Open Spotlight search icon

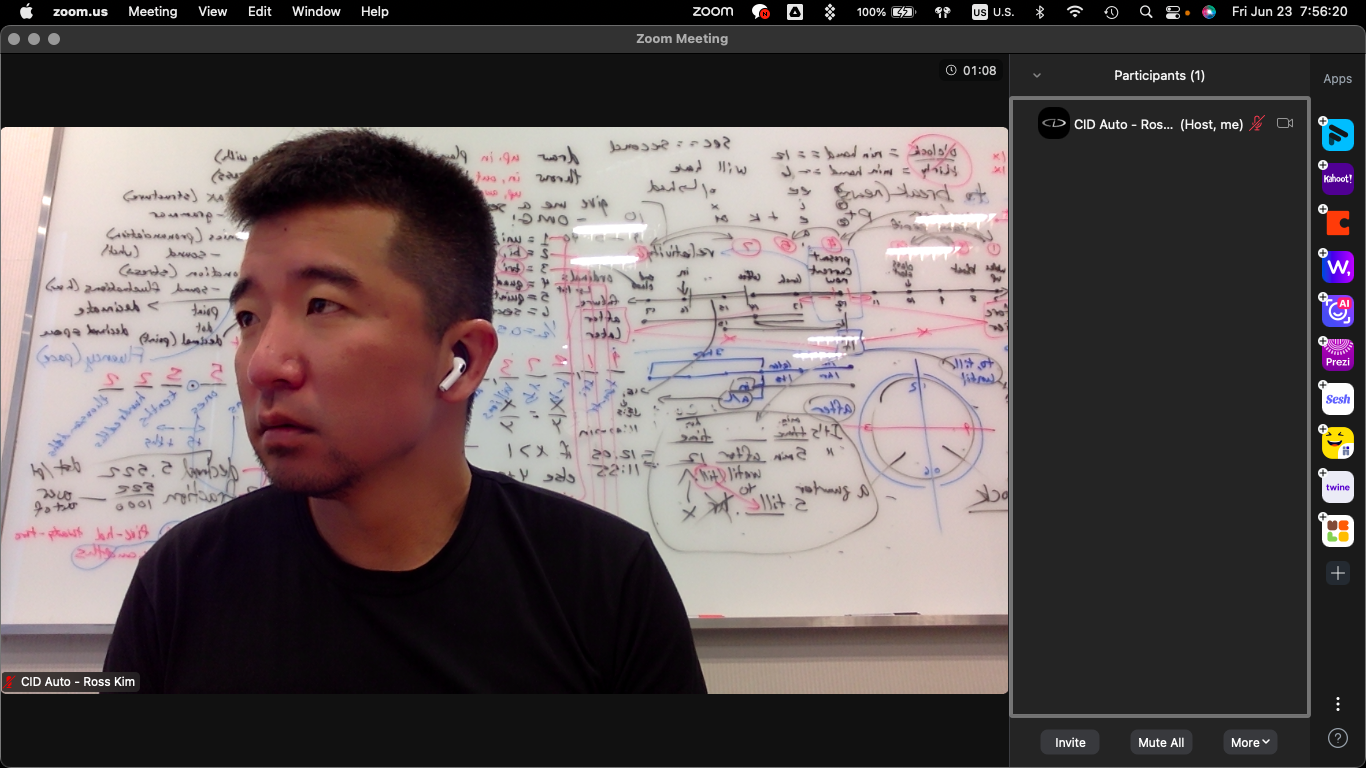pyautogui.click(x=1146, y=12)
